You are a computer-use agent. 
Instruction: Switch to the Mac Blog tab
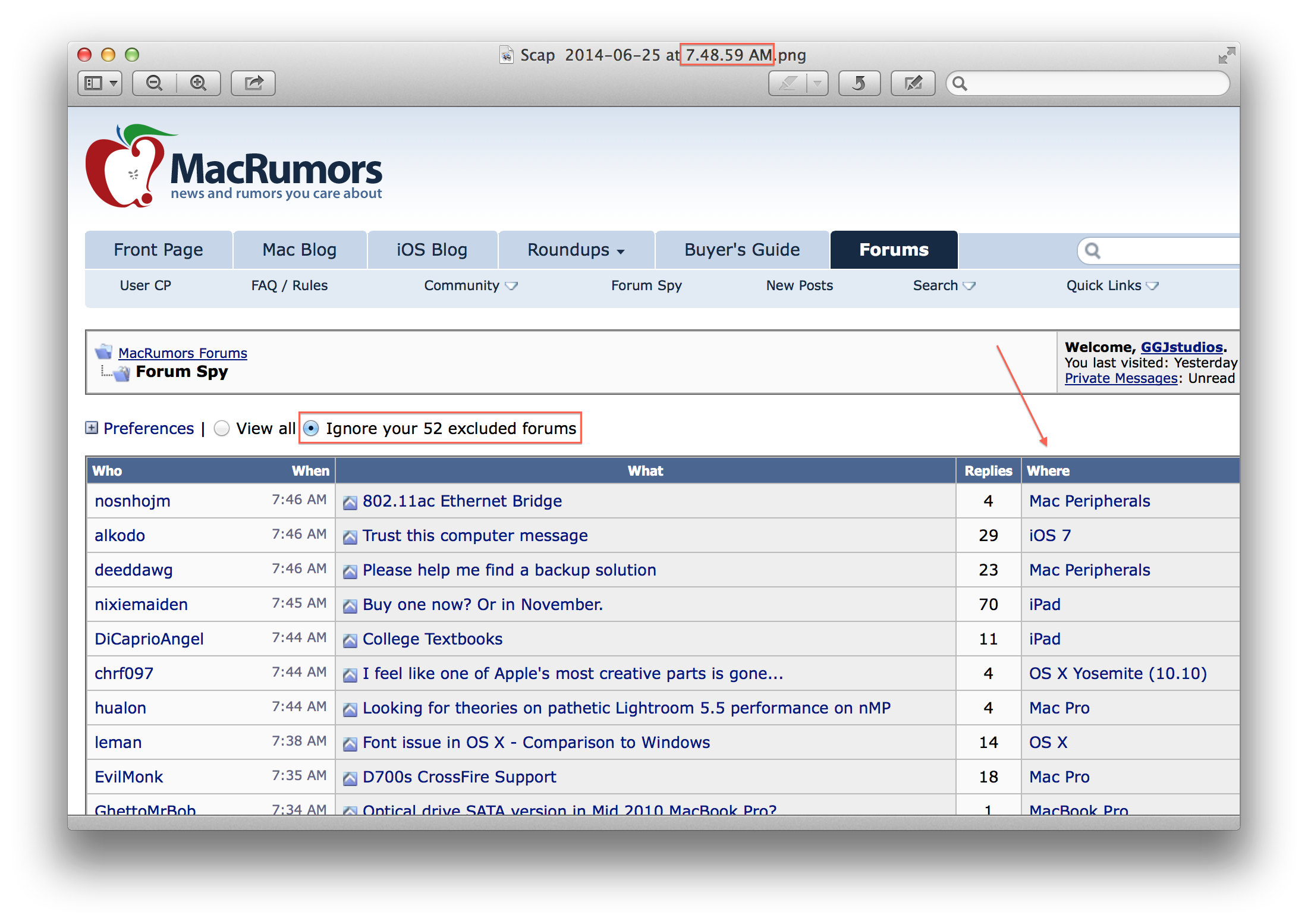point(300,250)
